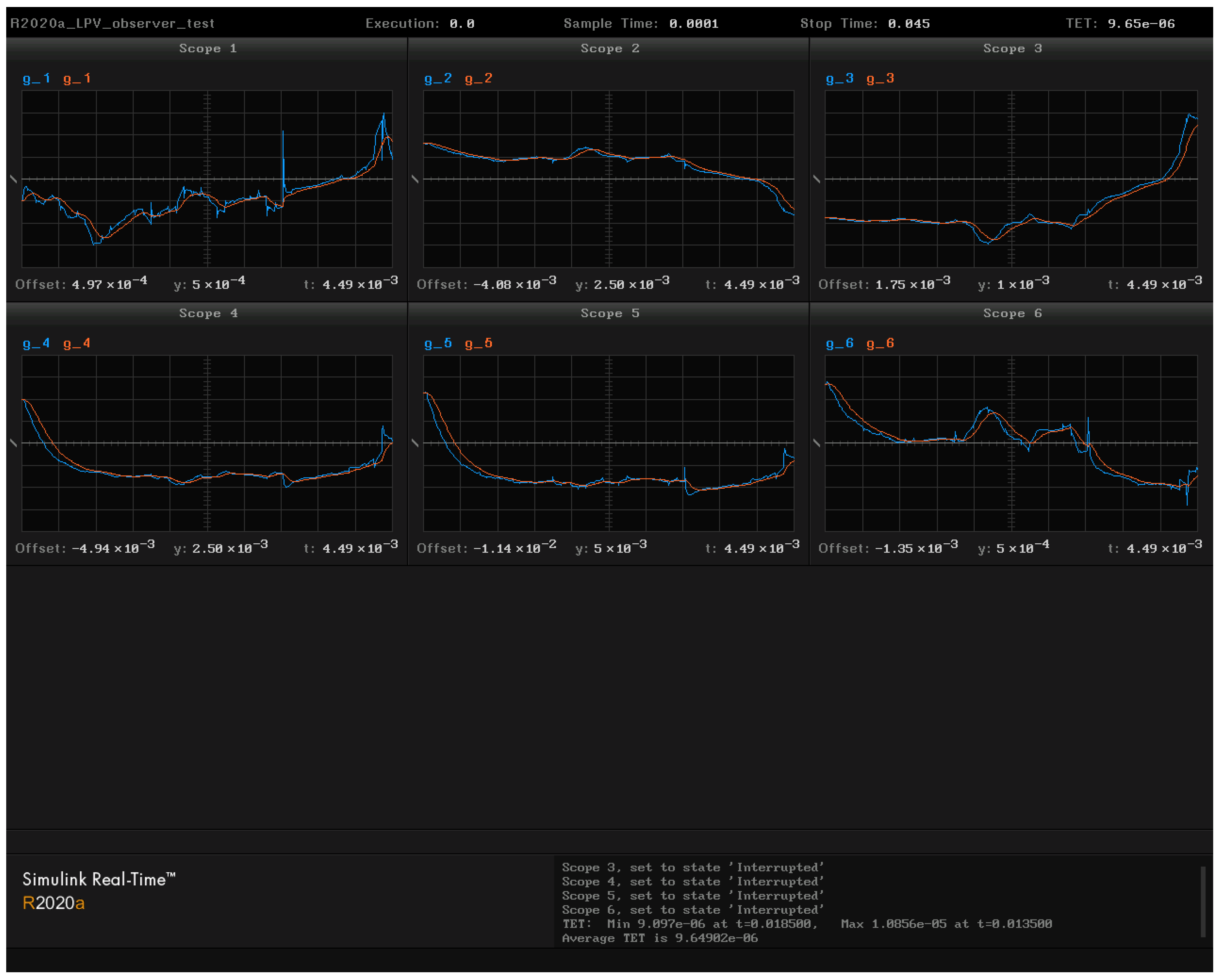Click the Stop Time value 0.045
The height and width of the screenshot is (980, 1219).
point(909,24)
